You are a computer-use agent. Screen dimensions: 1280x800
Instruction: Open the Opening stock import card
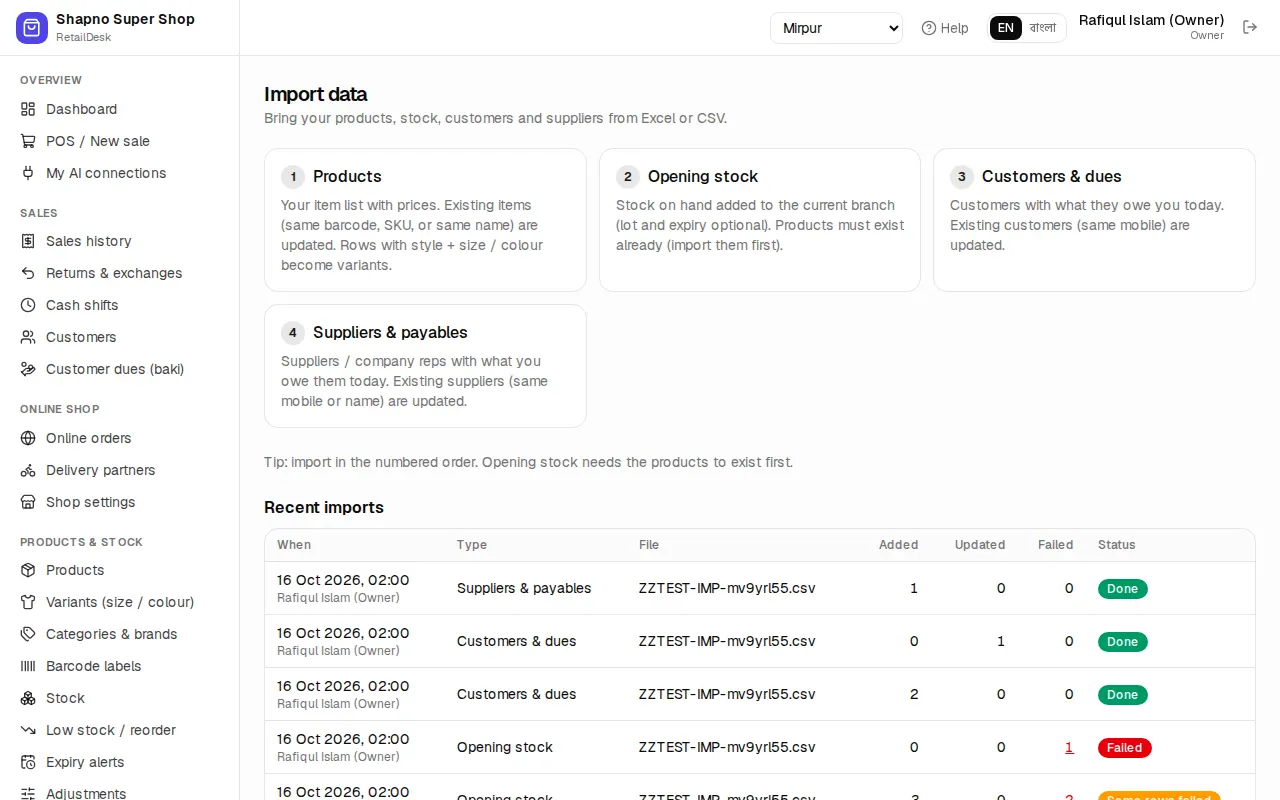click(x=760, y=220)
